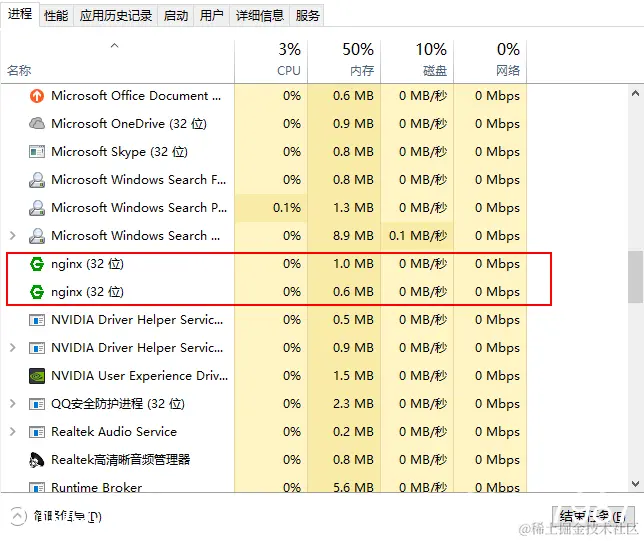Viewport: 644px width, 541px height.
Task: Click the NVIDIA User Experience Driver icon
Action: [x=37, y=376]
